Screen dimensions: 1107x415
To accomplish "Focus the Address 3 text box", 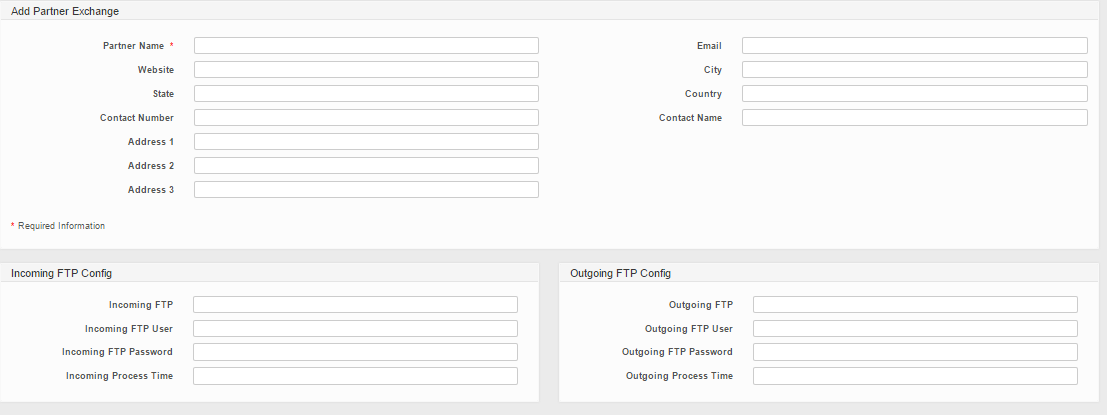I will pyautogui.click(x=366, y=190).
